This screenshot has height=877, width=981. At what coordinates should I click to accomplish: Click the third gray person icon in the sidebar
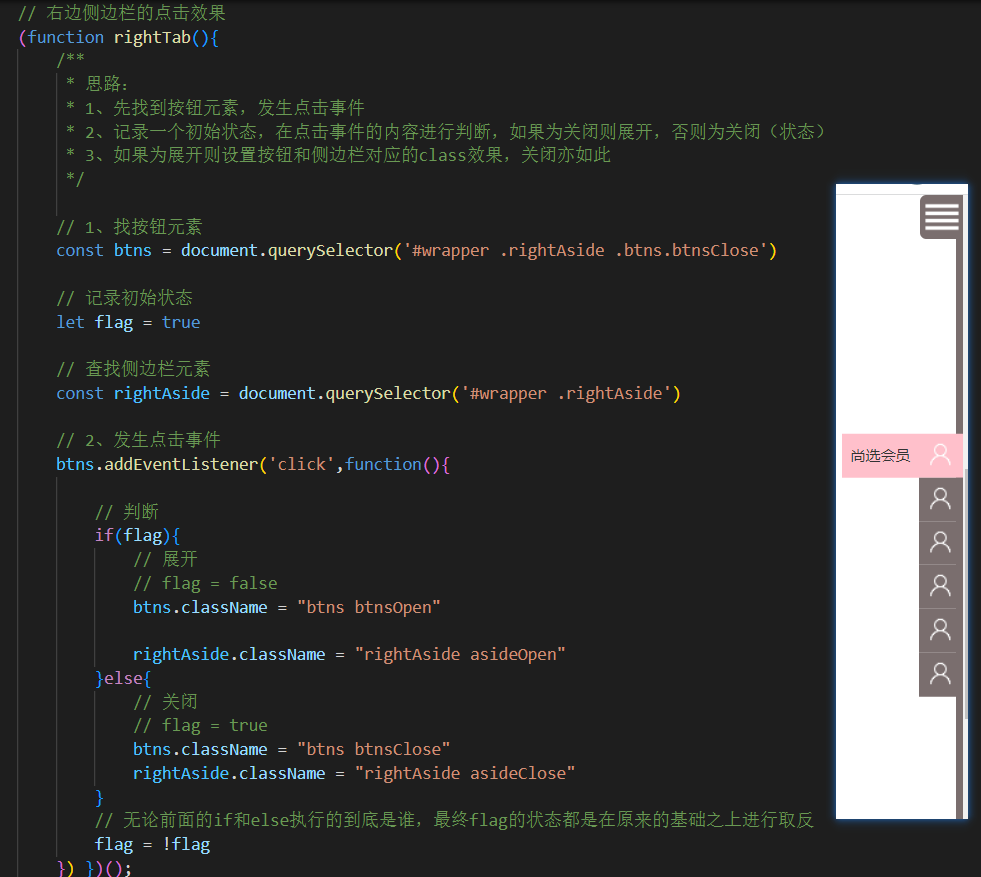(x=938, y=585)
